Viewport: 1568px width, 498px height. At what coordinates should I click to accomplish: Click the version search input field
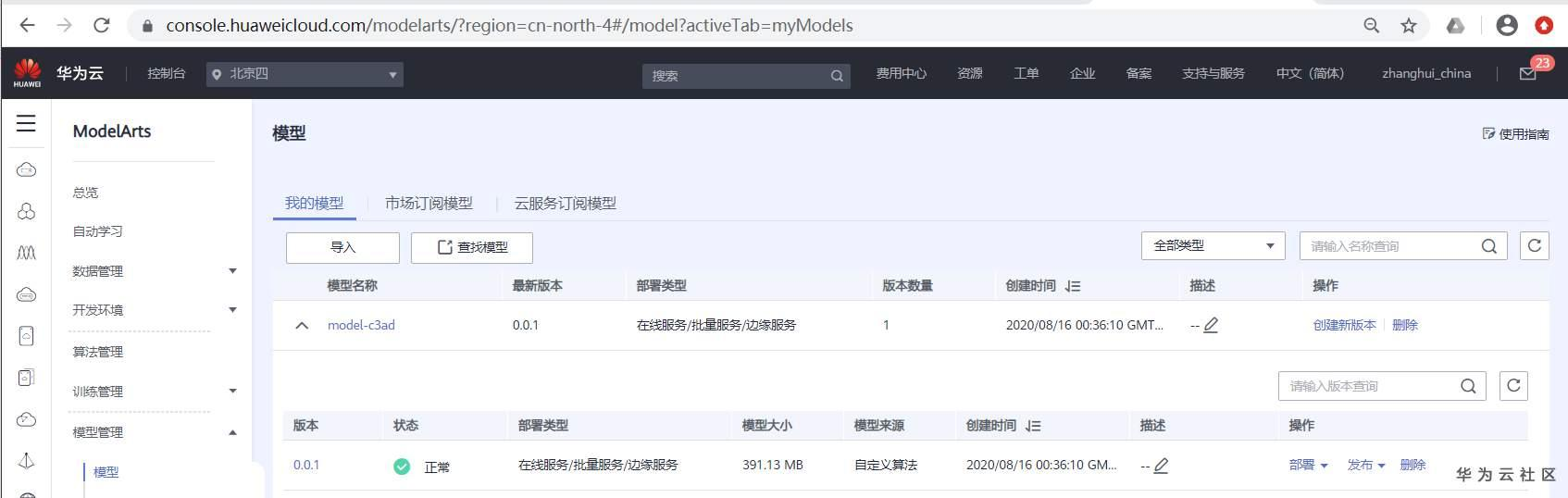(x=1367, y=386)
